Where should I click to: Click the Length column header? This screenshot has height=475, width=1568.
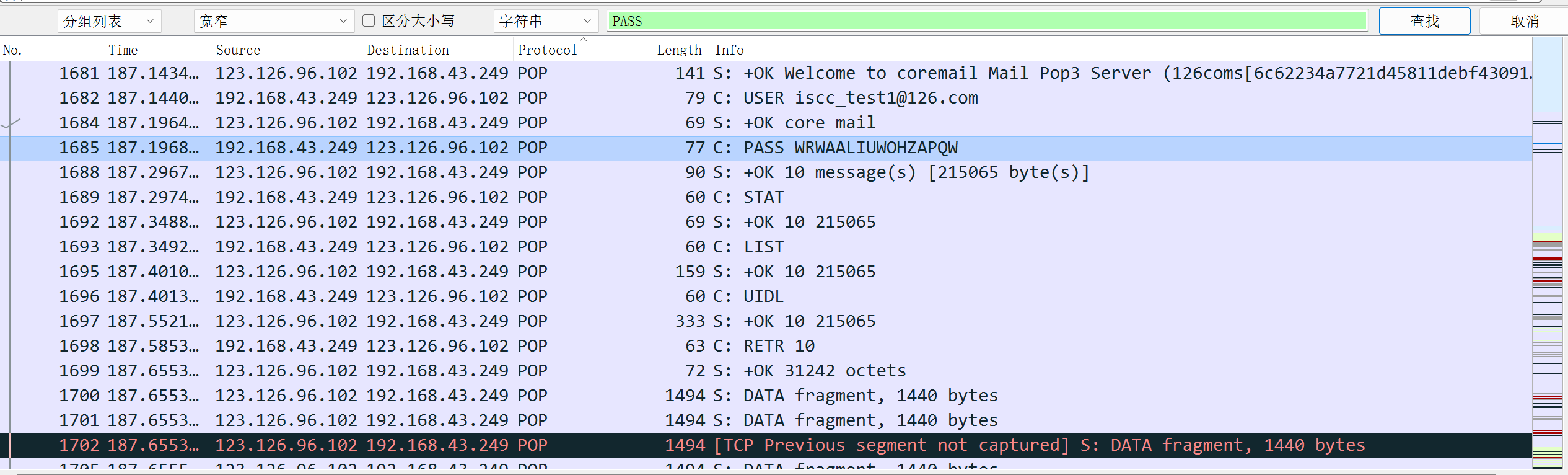(x=680, y=50)
